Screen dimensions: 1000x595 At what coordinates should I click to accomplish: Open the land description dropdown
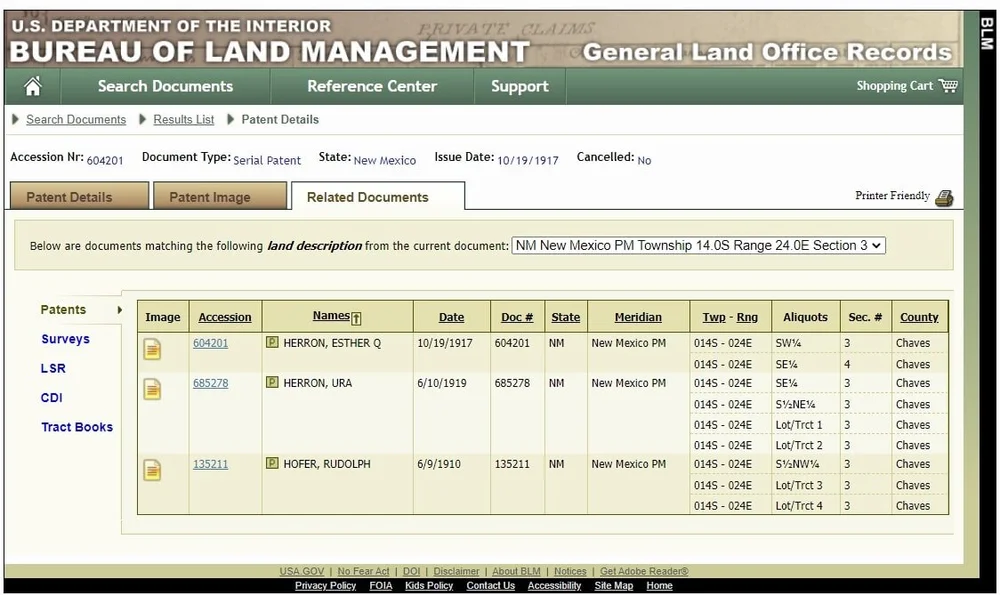pos(698,246)
